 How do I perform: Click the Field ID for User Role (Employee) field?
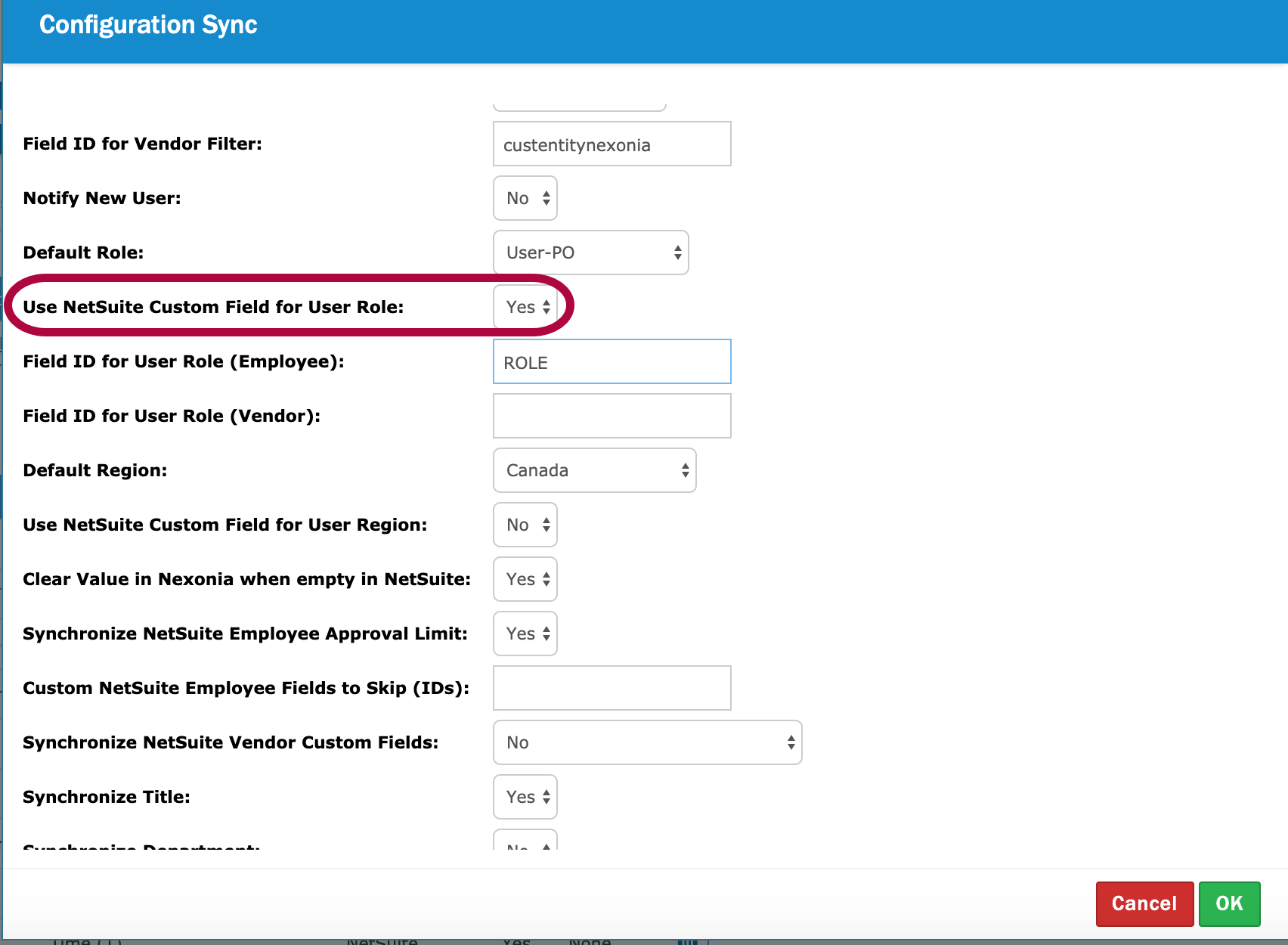point(611,361)
